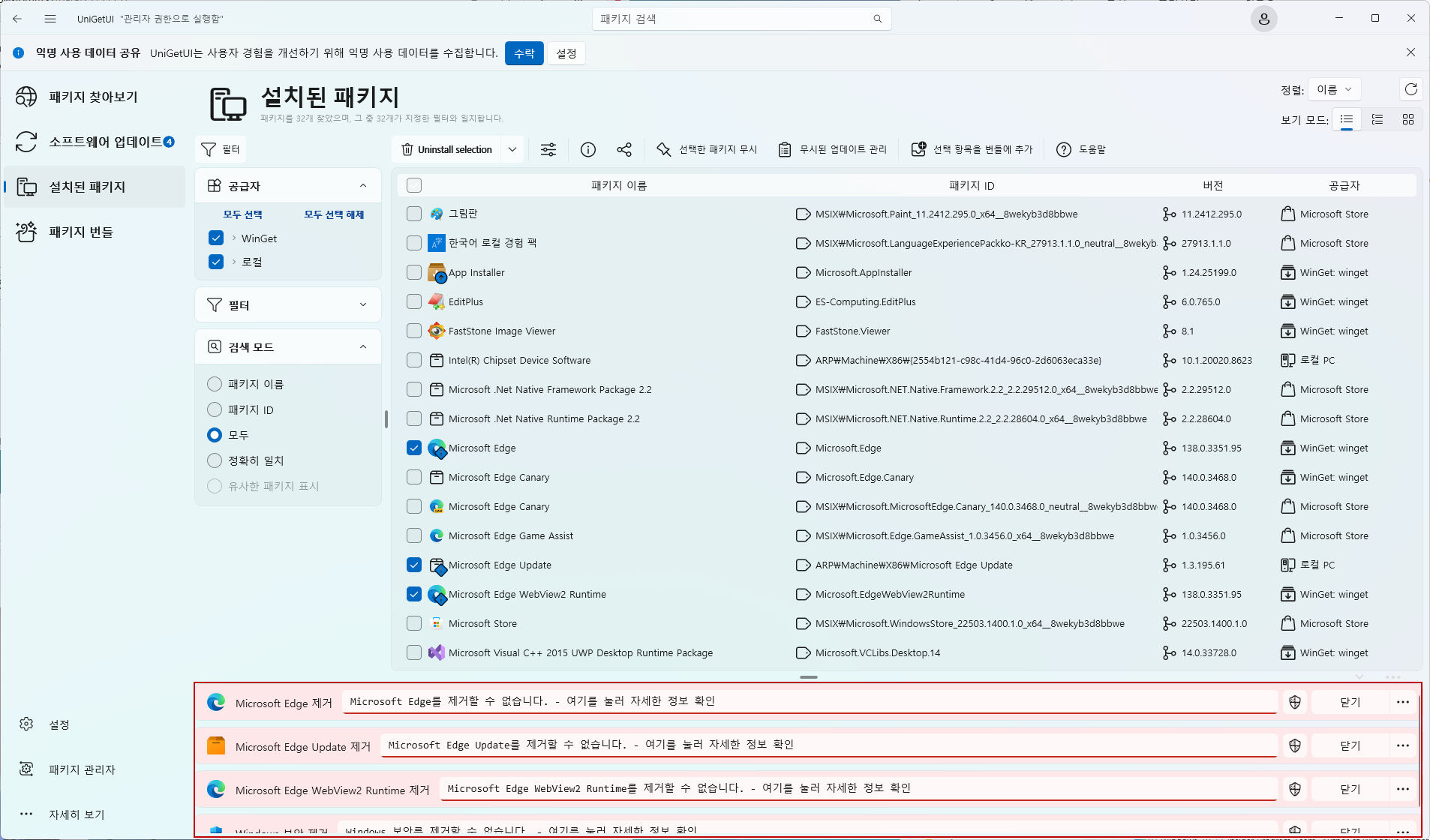This screenshot has width=1430, height=840.
Task: Click the 그림판 paint app icon
Action: tap(437, 214)
